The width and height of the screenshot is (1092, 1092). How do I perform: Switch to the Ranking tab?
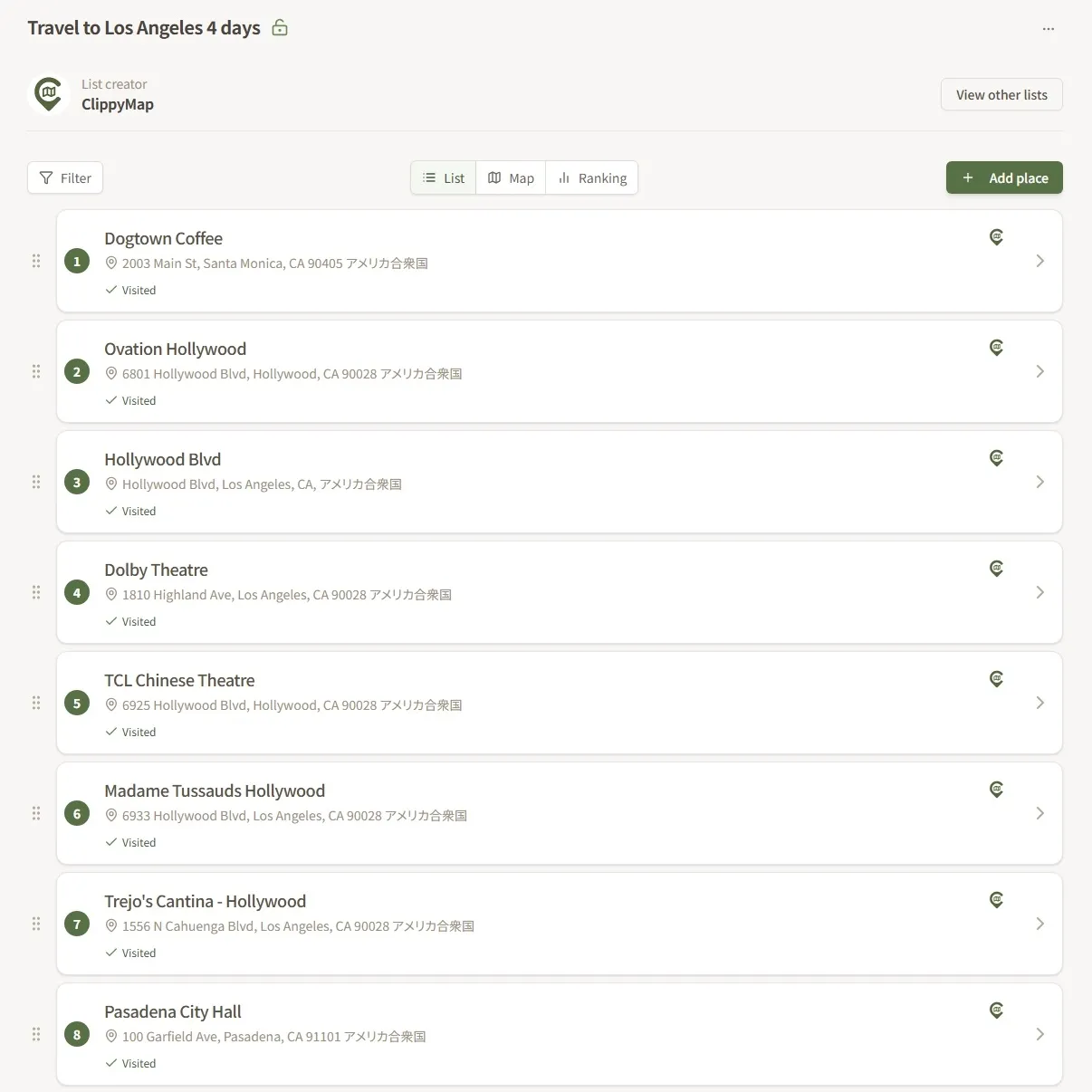592,177
